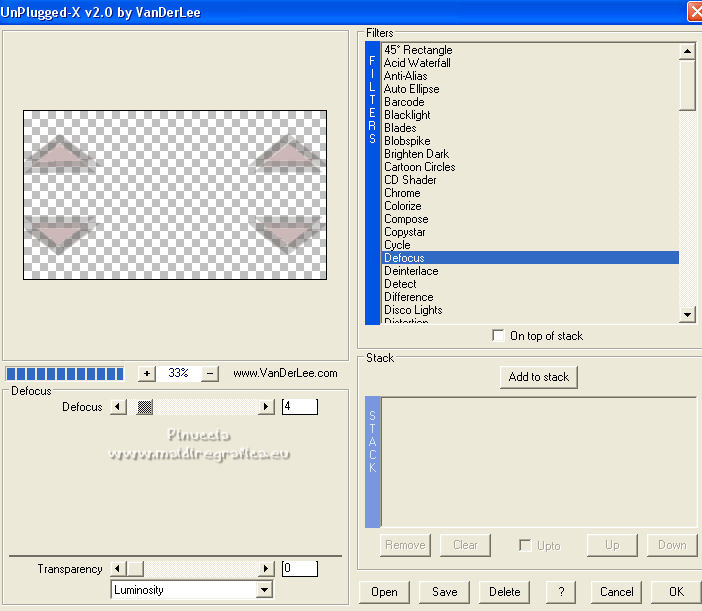
Task: Select the CD Shader filter
Action: pos(531,179)
